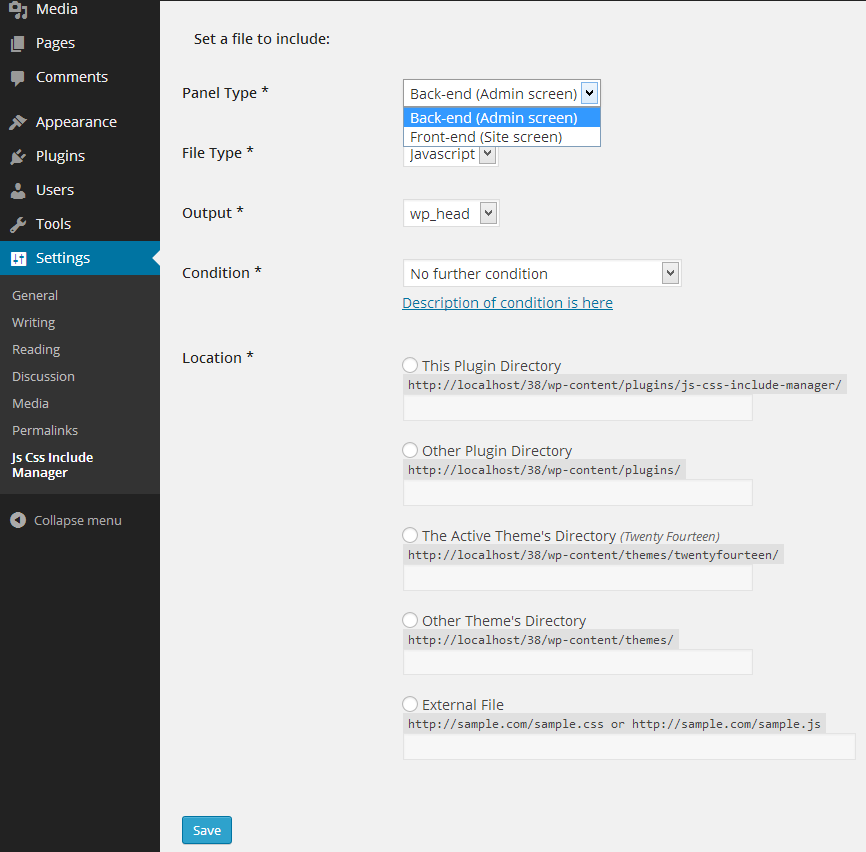Click the Other Theme's Directory path field
Image resolution: width=866 pixels, height=852 pixels.
coord(578,662)
